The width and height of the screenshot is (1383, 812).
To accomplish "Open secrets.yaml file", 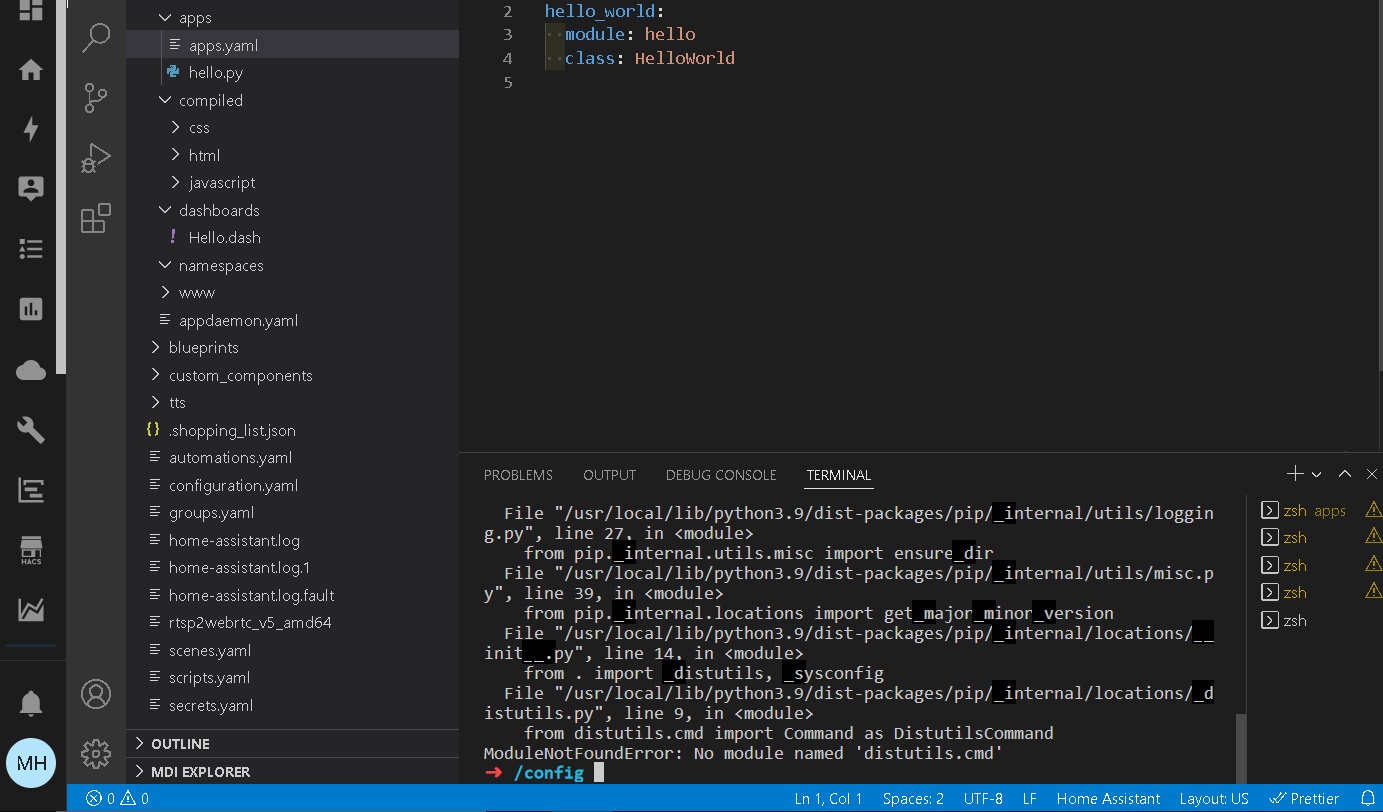I will click(211, 705).
